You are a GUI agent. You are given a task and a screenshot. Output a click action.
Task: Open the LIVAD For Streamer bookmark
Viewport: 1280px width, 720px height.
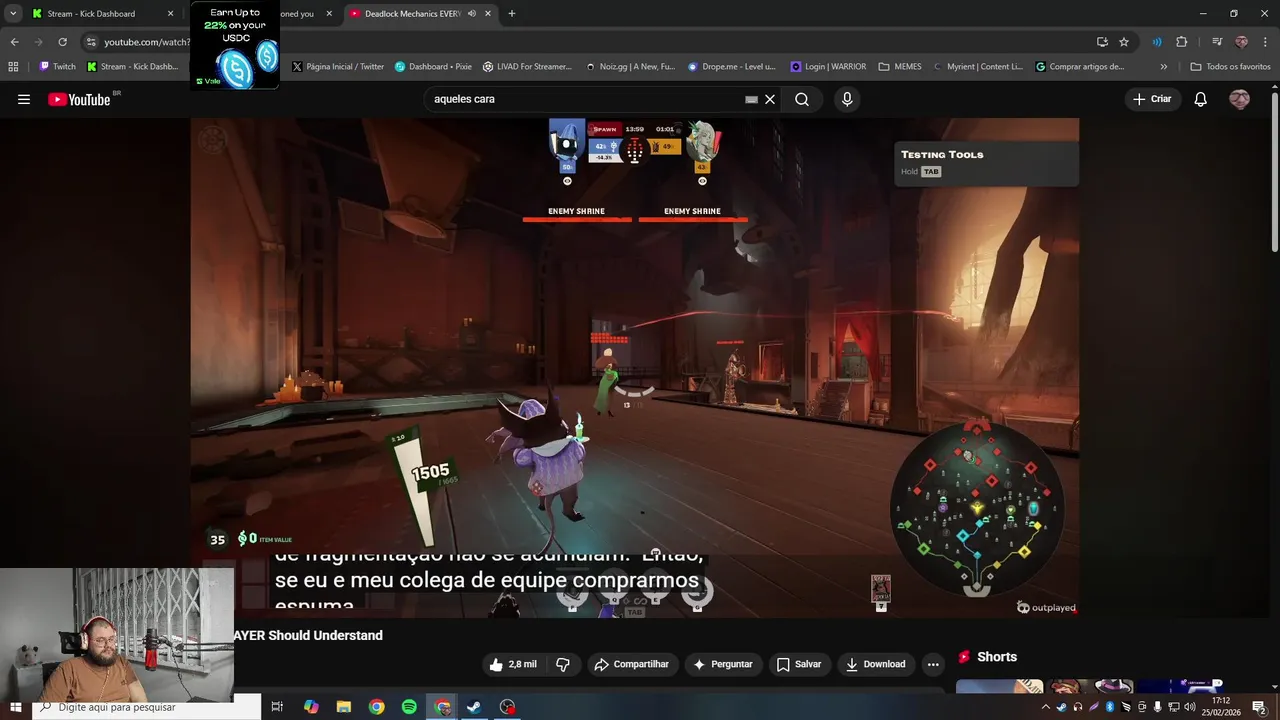[527, 67]
